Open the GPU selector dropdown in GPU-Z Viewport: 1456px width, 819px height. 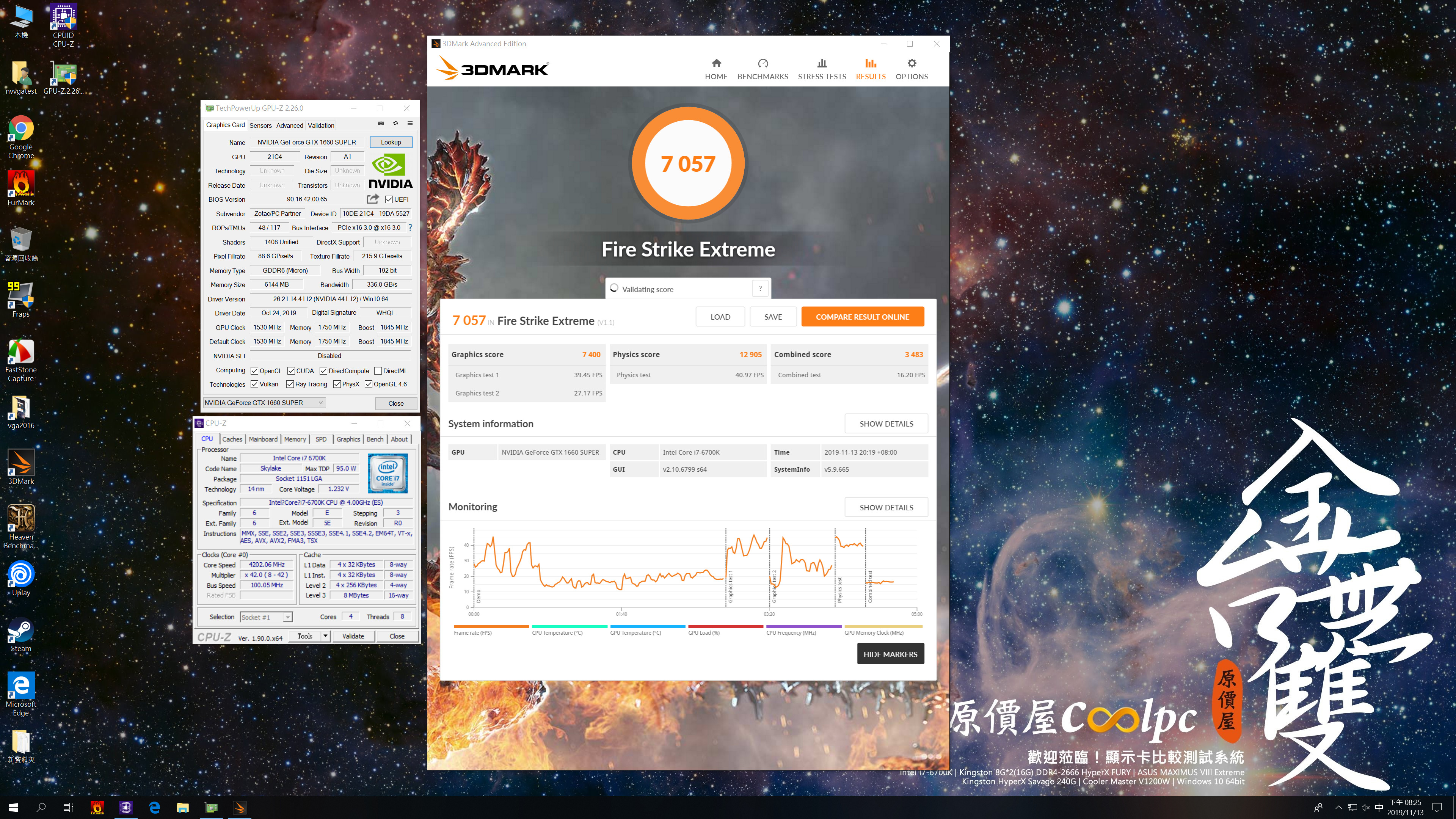tap(264, 402)
